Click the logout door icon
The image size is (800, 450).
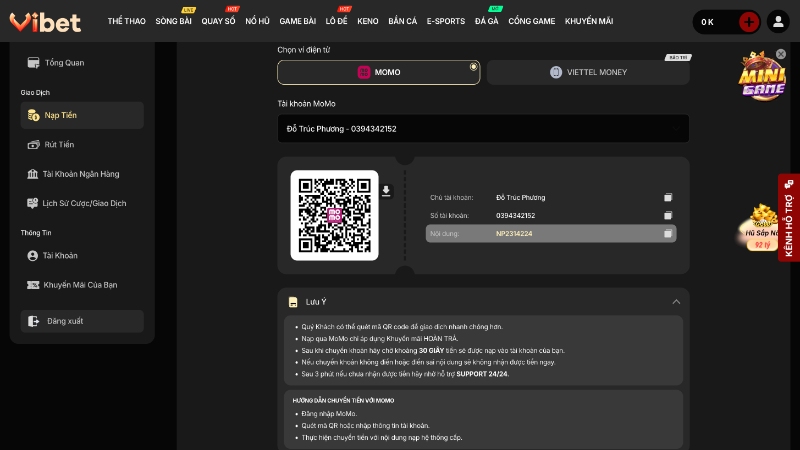click(33, 321)
